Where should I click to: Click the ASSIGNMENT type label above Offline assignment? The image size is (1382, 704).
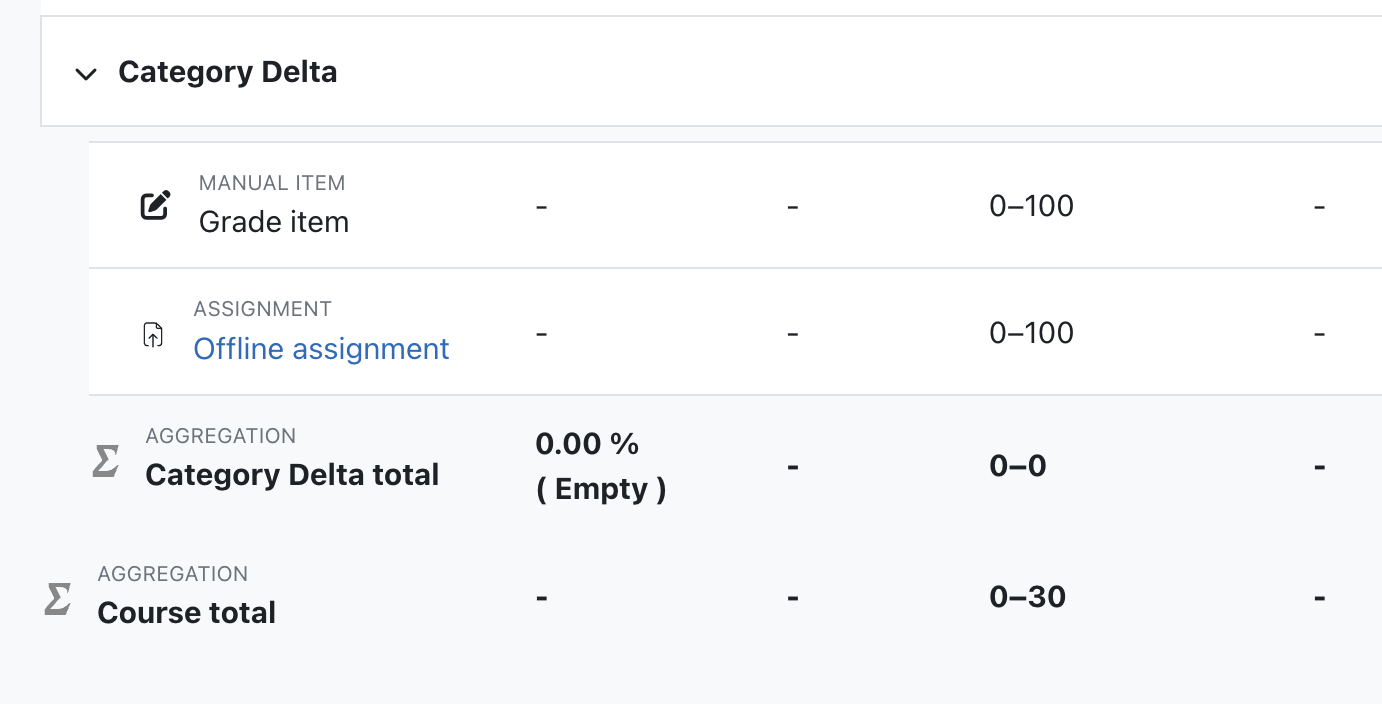tap(263, 309)
